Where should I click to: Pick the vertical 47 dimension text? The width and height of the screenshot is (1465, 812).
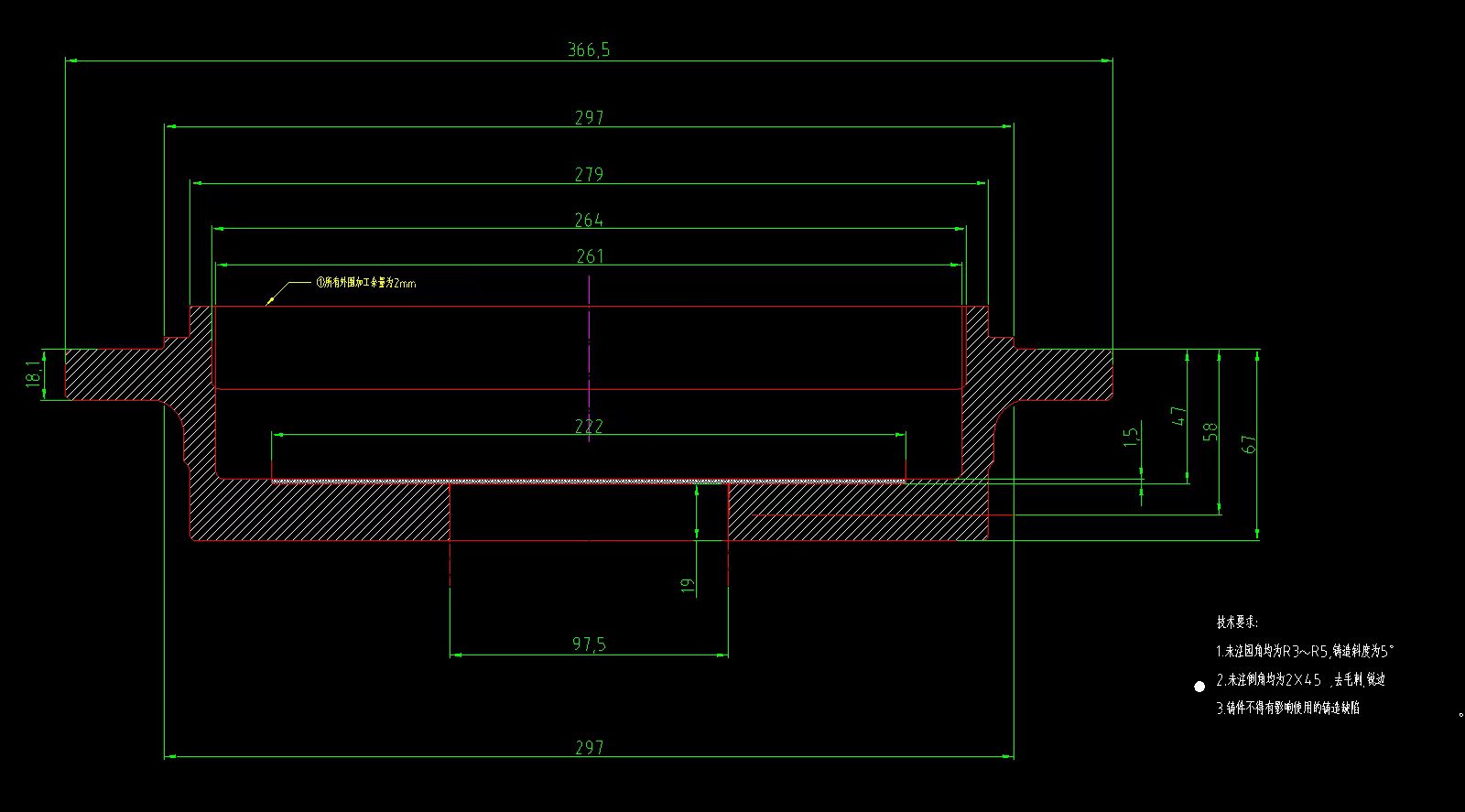click(x=1179, y=417)
